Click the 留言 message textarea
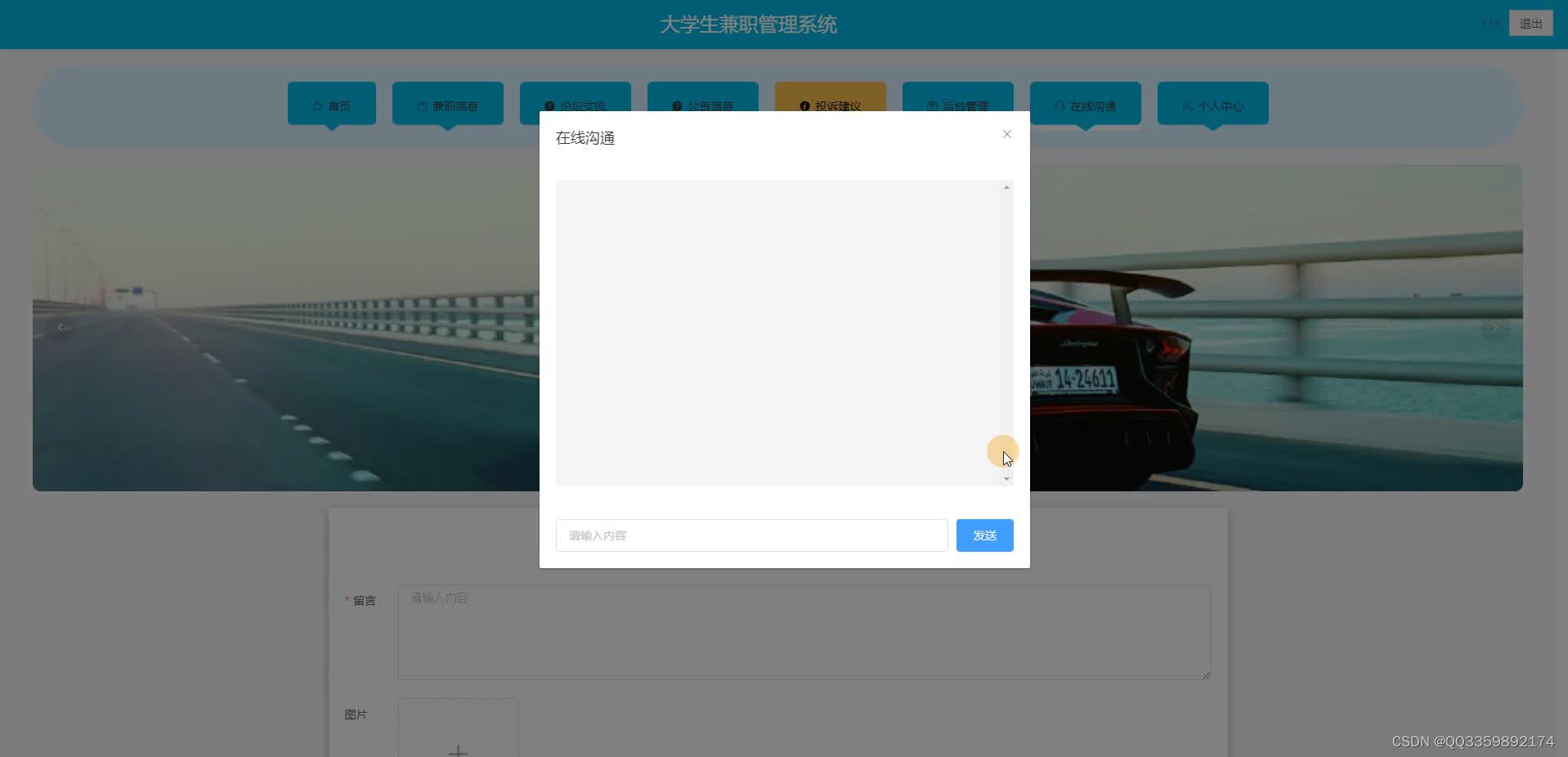Image resolution: width=1568 pixels, height=757 pixels. (x=804, y=632)
